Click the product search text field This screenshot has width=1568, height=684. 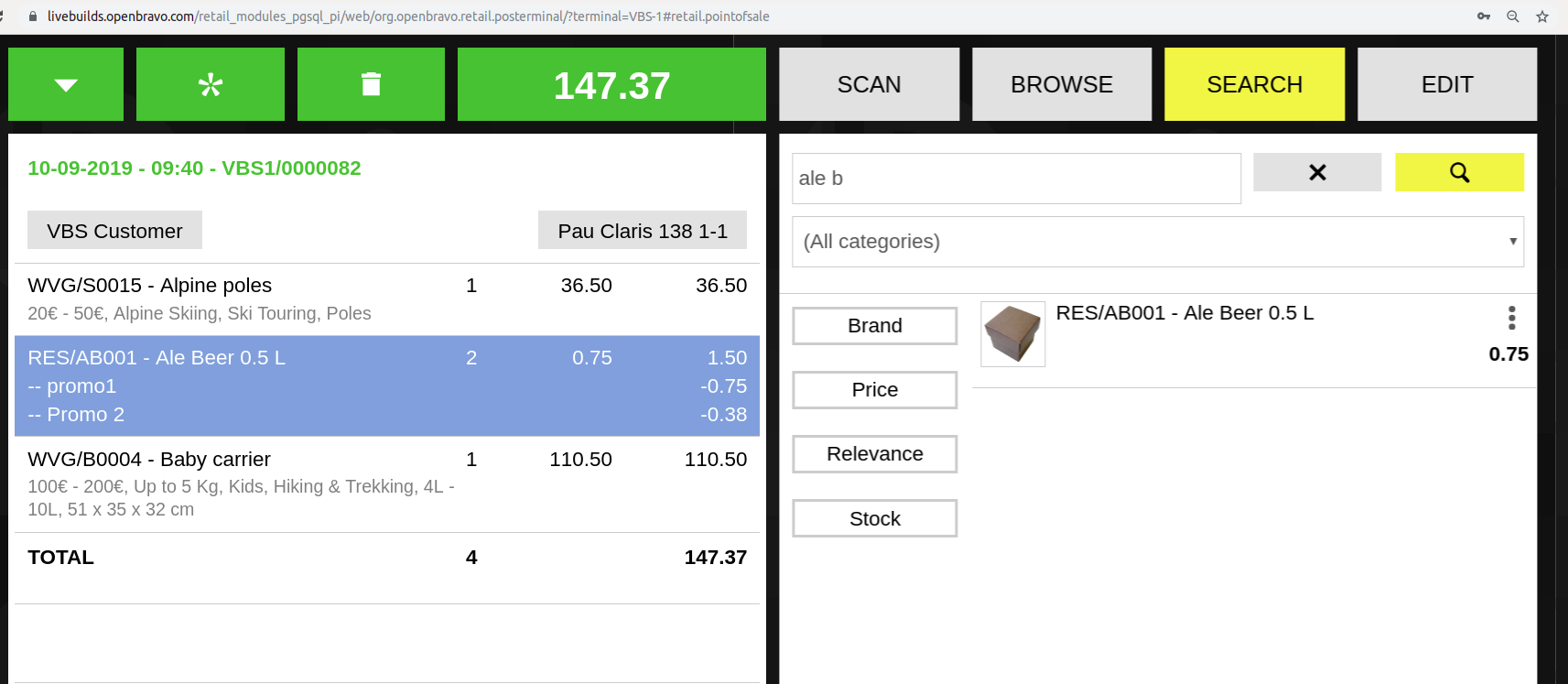tap(1016, 179)
